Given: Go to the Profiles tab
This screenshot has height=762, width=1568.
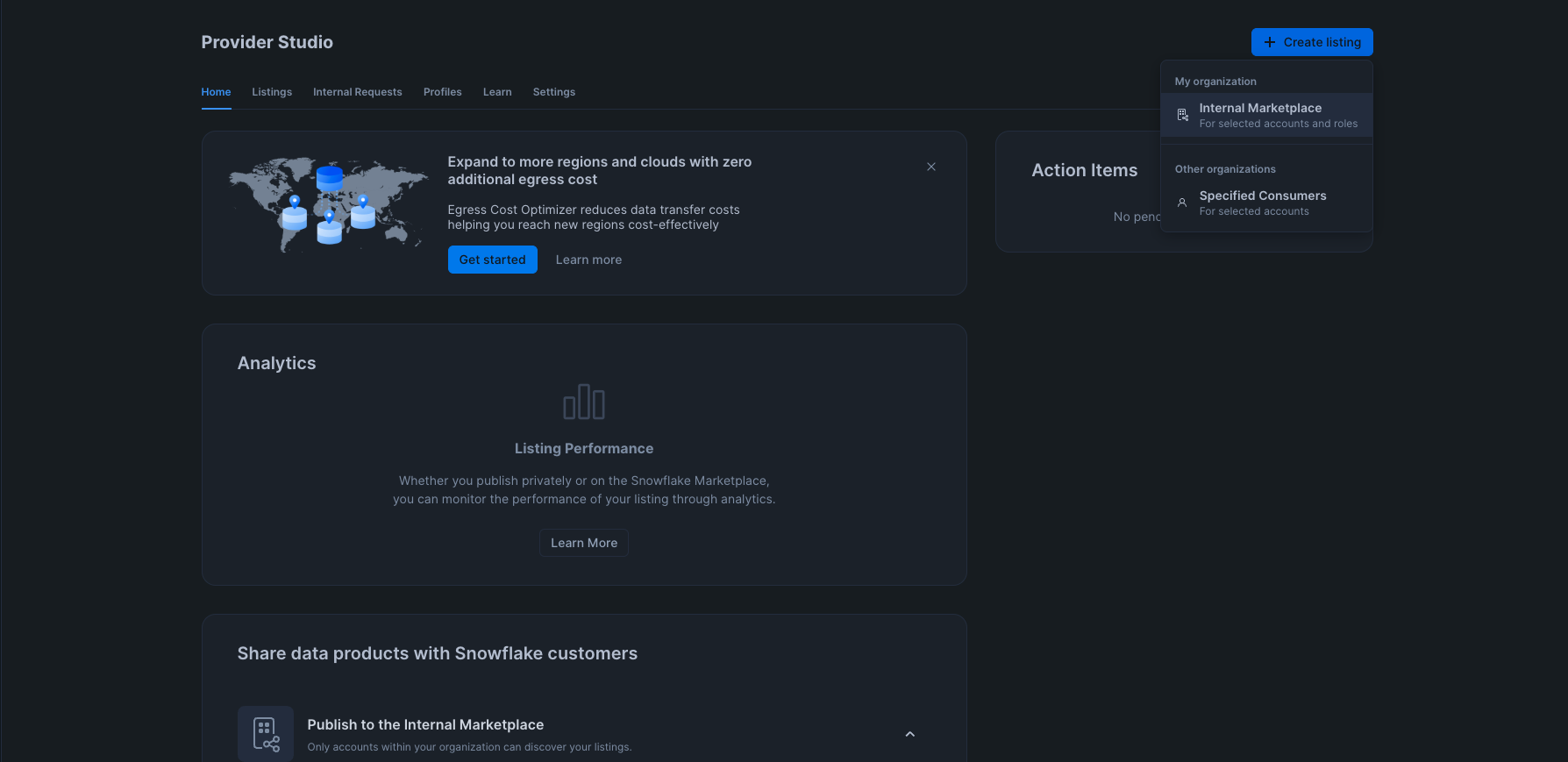Looking at the screenshot, I should click(x=443, y=92).
